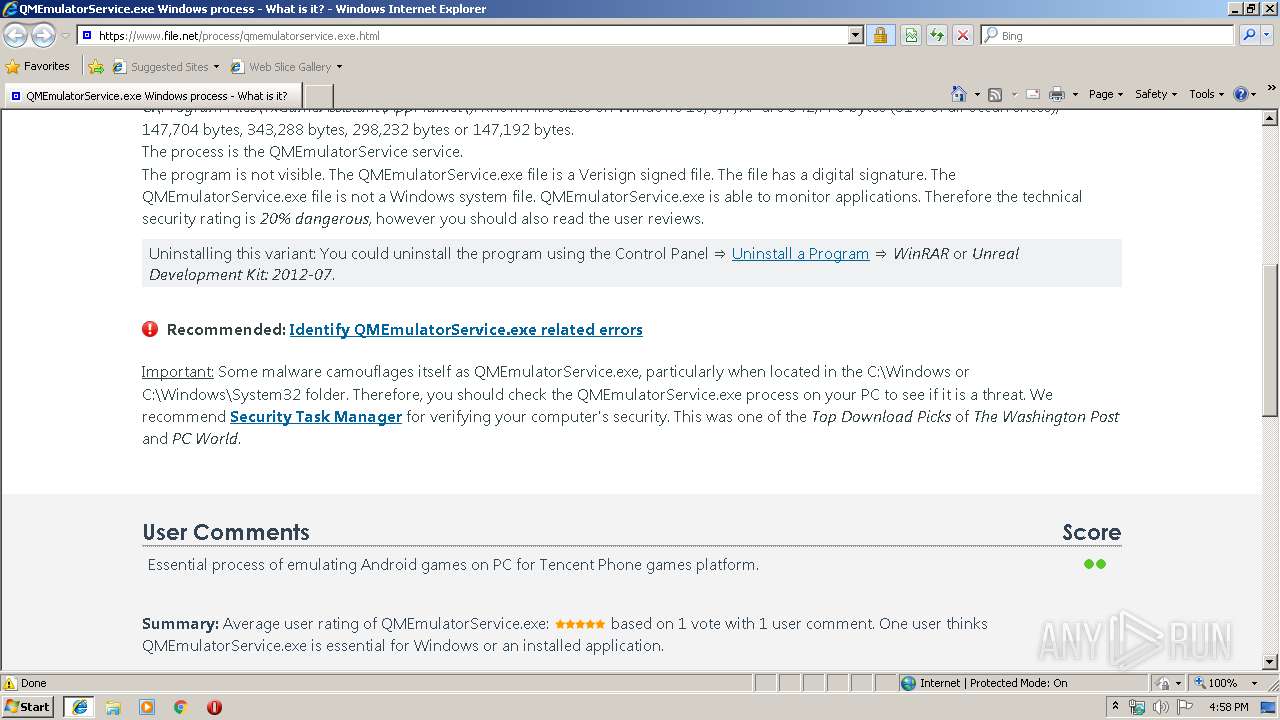This screenshot has height=720, width=1280.
Task: Go back with the Back arrow button
Action: coord(16,35)
